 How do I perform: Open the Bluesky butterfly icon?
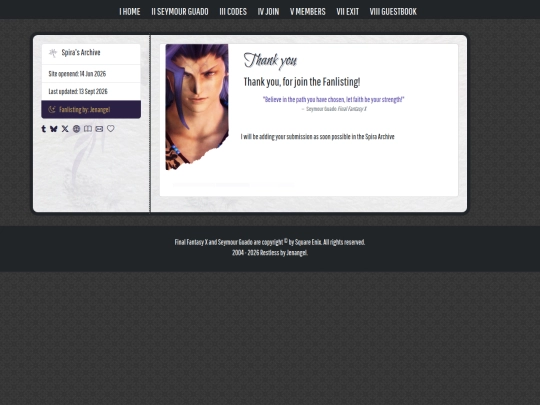click(54, 129)
